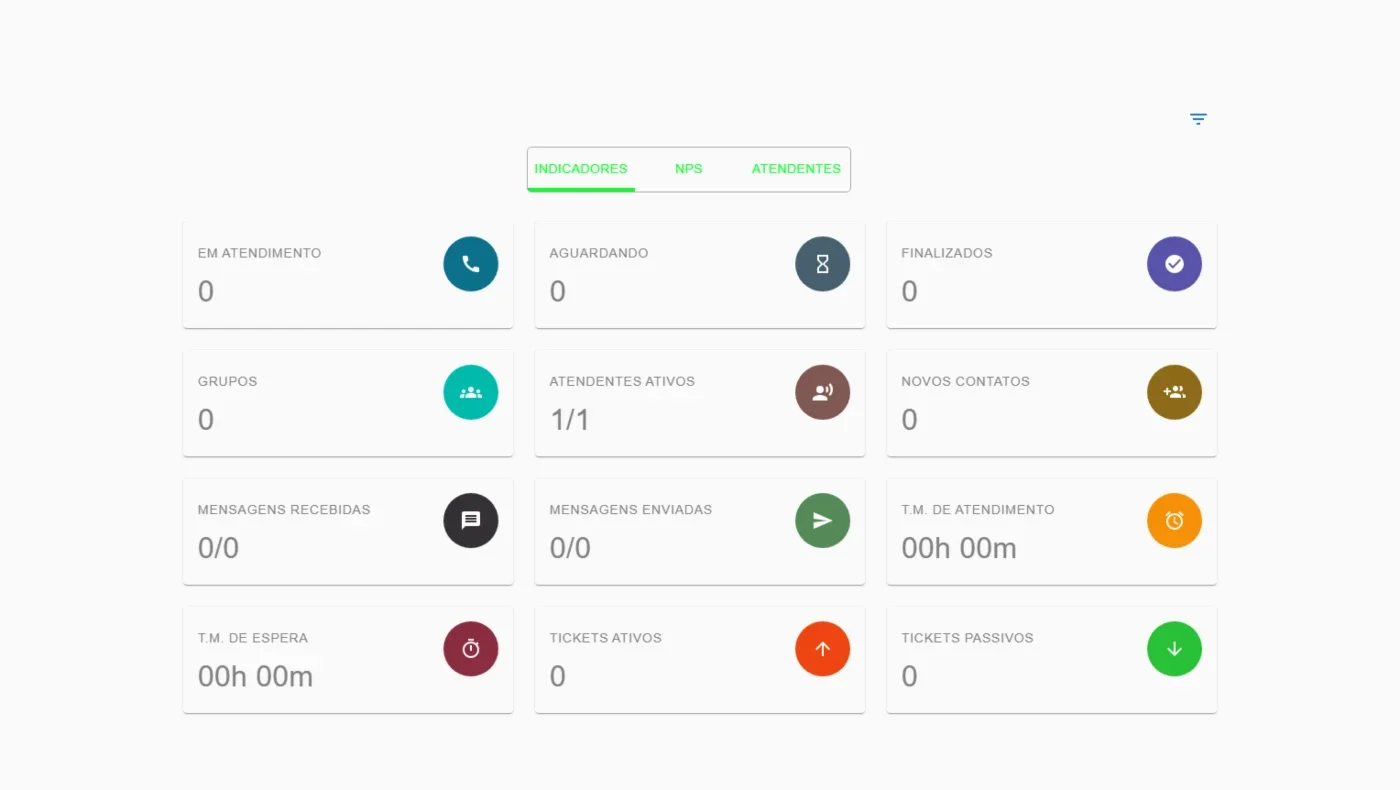Screen dimensions: 1400x790
Task: Click the 'TICKETS PASSIVOS' label
Action: [968, 638]
